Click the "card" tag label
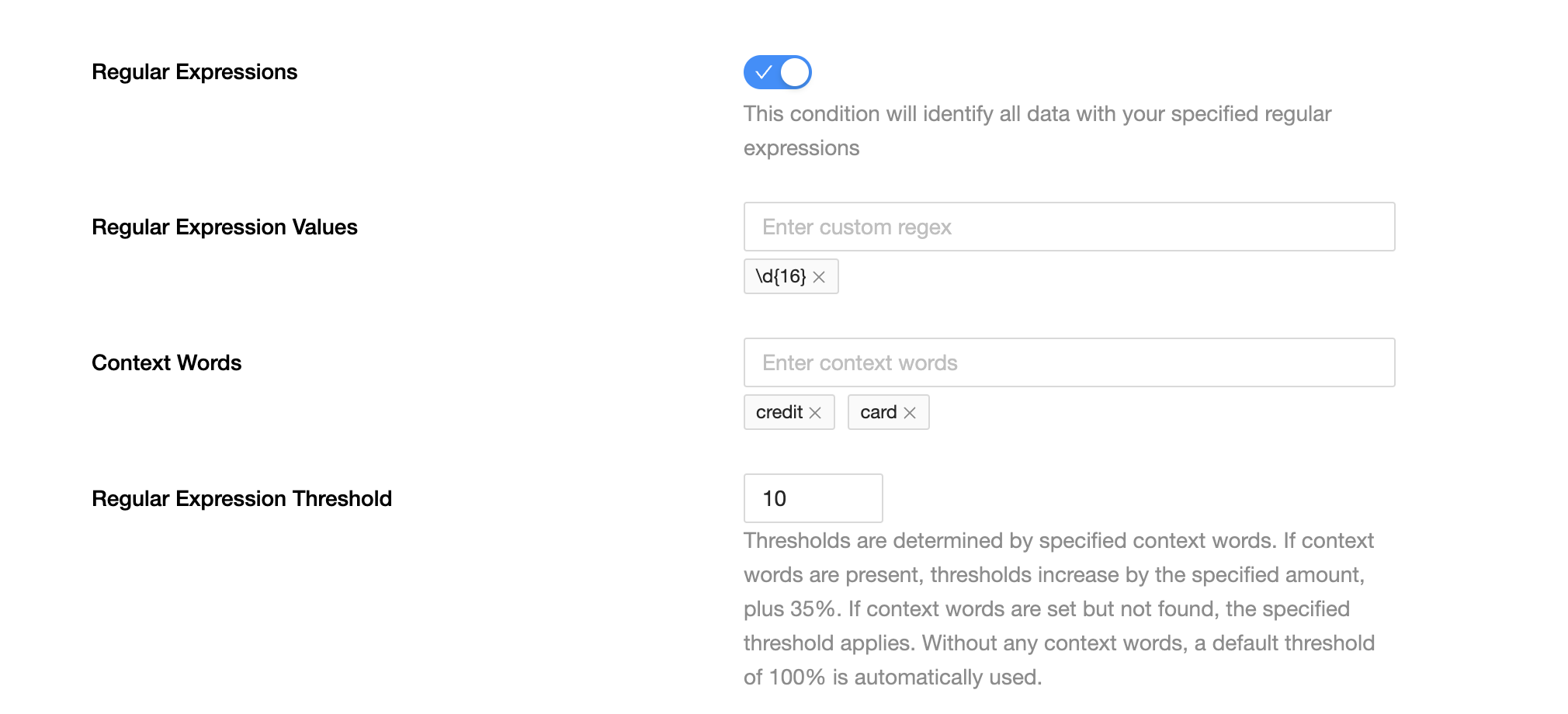Viewport: 1568px width, 714px height. pyautogui.click(x=878, y=412)
